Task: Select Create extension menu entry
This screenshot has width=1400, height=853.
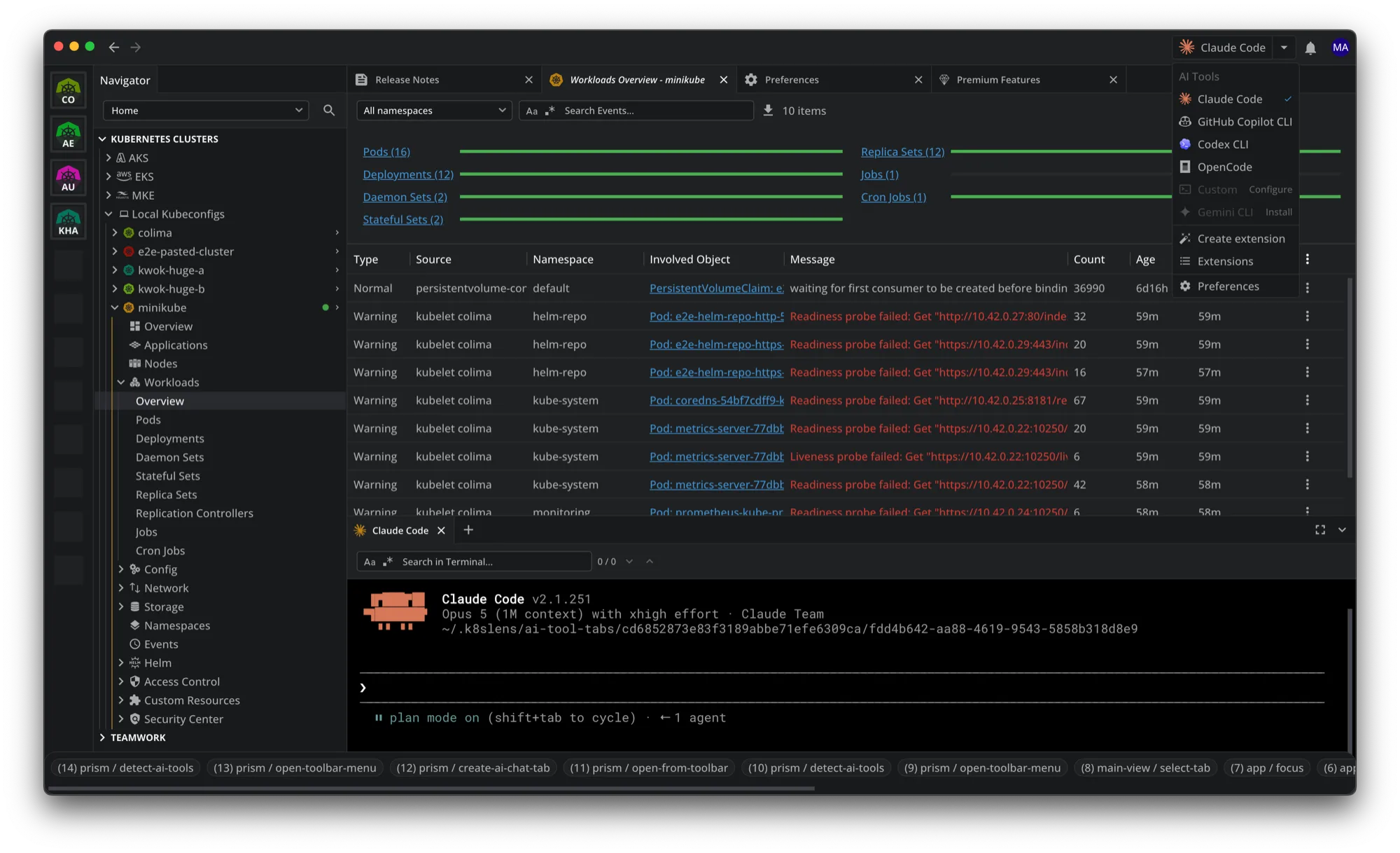Action: tap(1235, 239)
